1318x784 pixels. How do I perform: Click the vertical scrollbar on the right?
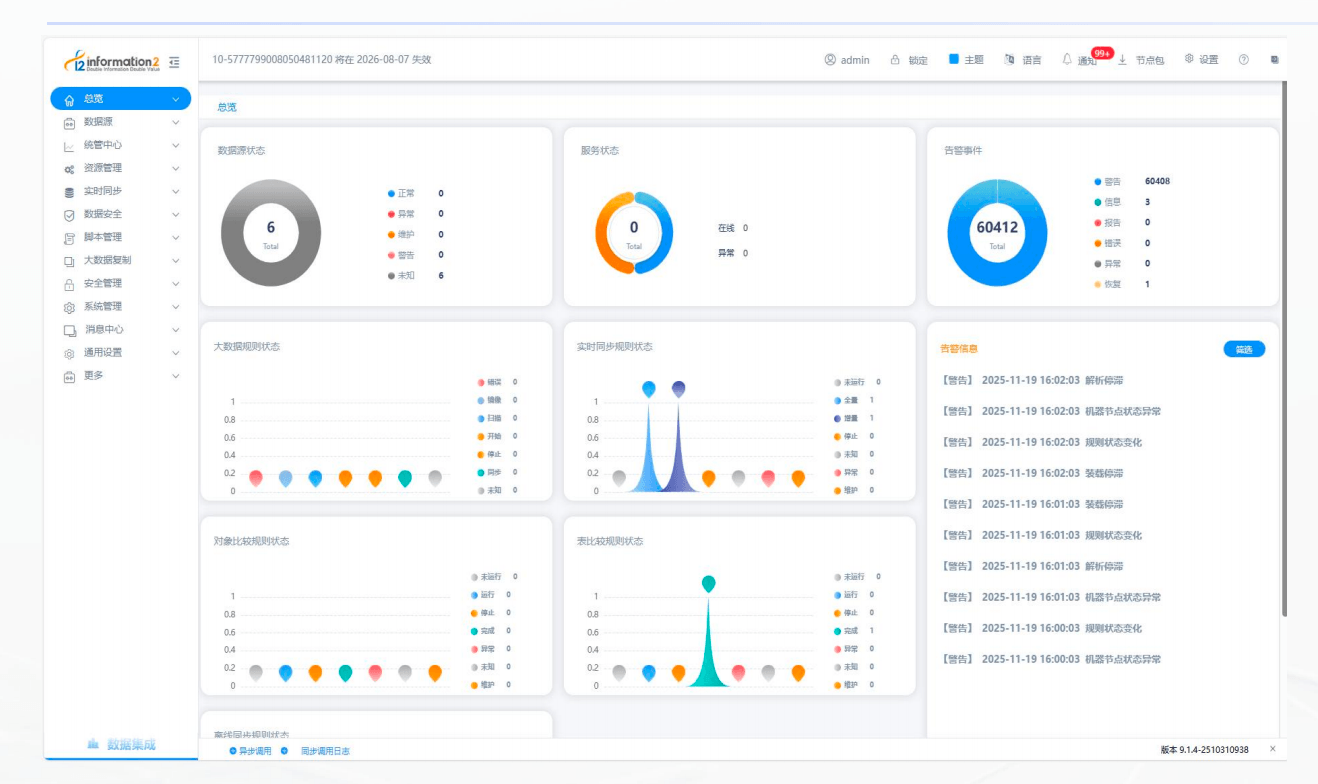1284,350
